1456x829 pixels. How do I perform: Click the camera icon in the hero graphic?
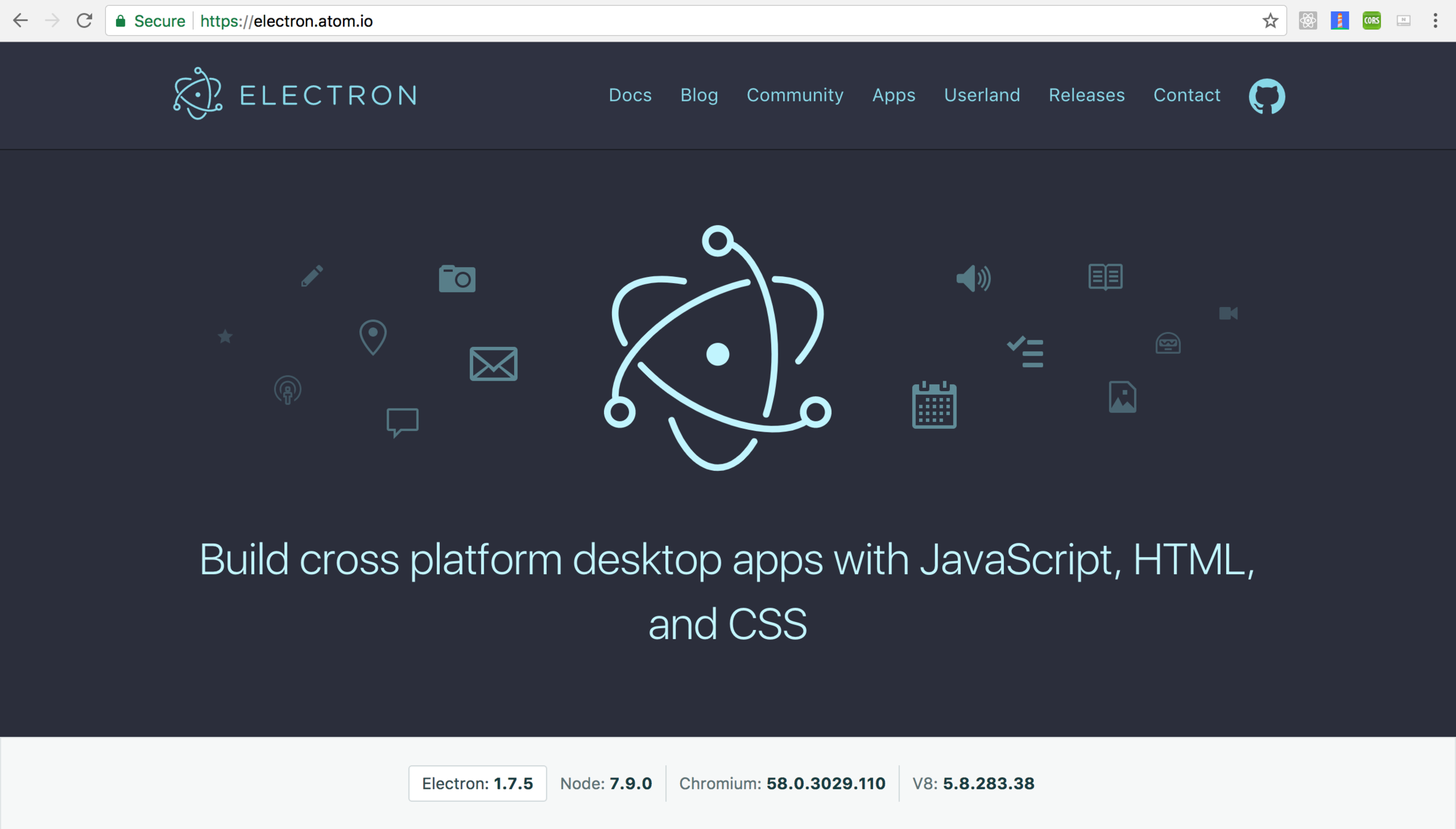coord(456,278)
